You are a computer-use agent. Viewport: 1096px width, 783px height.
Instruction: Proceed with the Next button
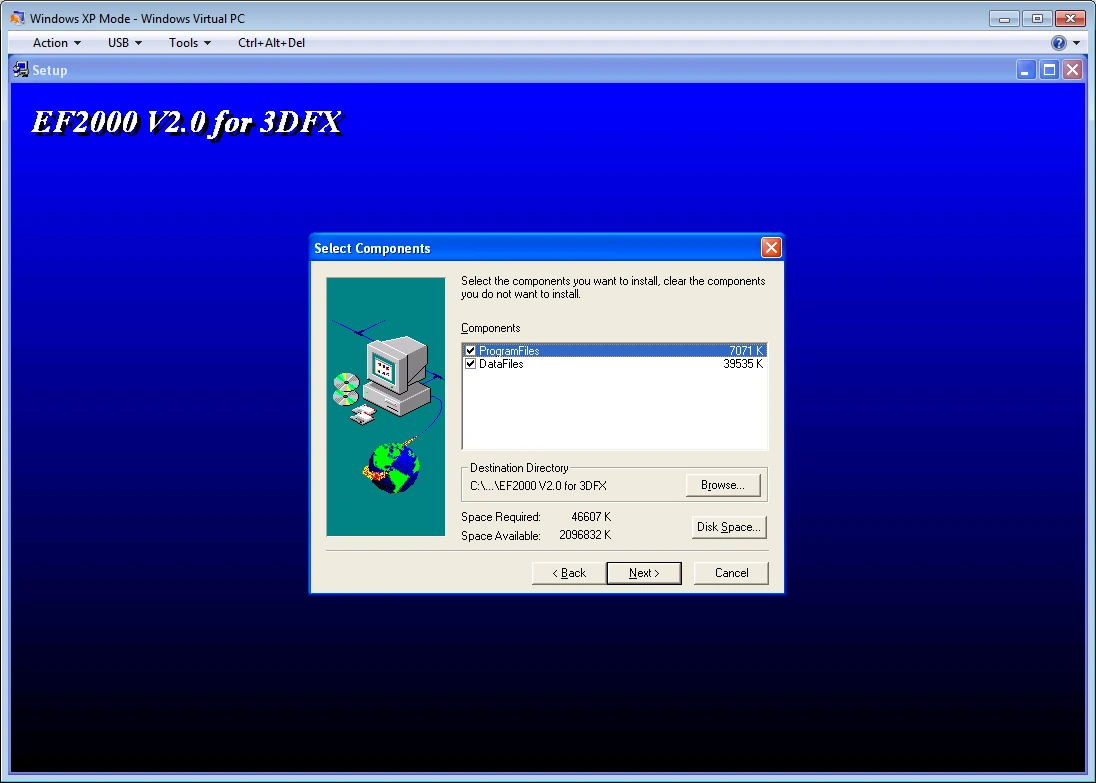644,573
